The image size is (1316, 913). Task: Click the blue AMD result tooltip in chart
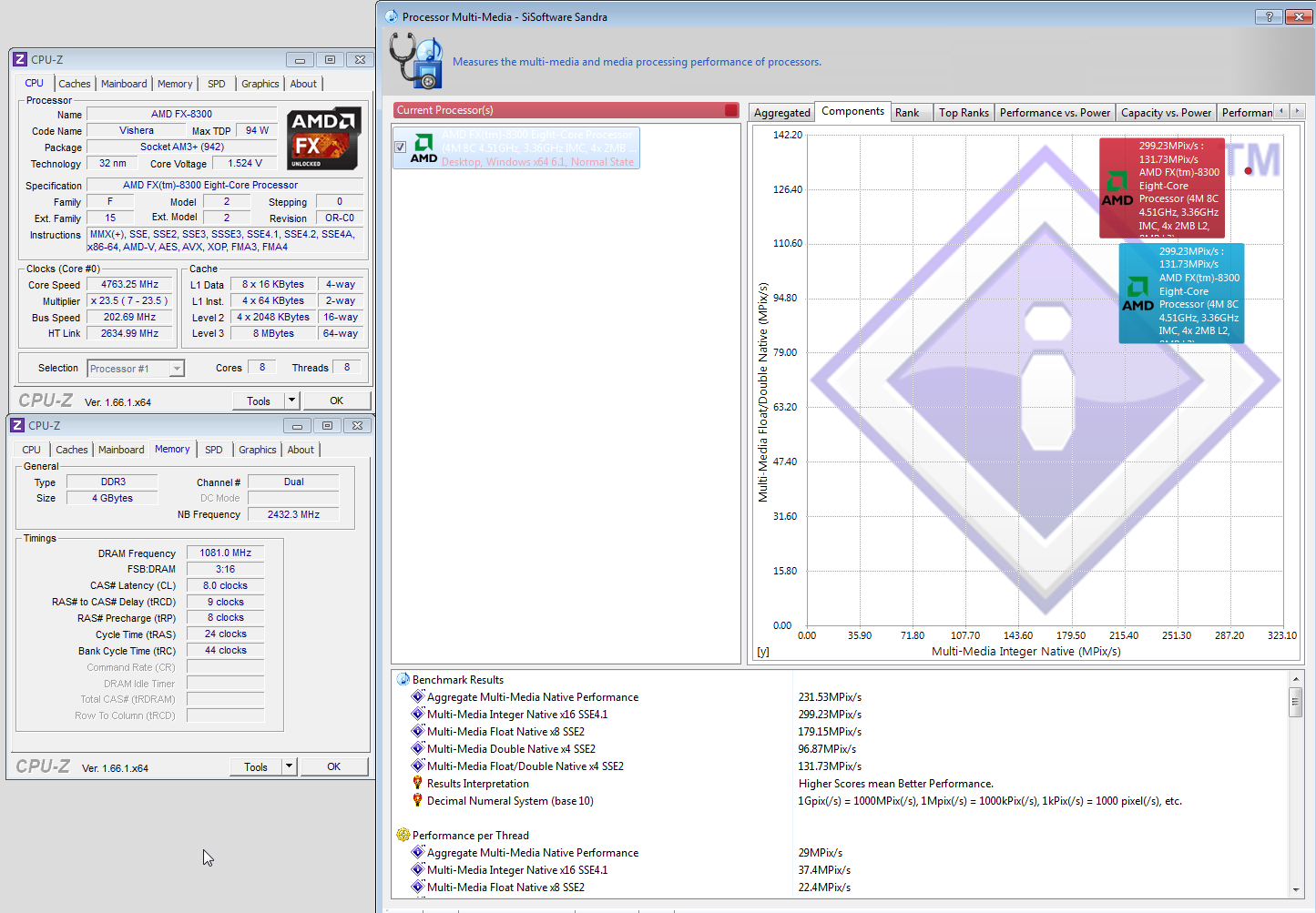1181,293
